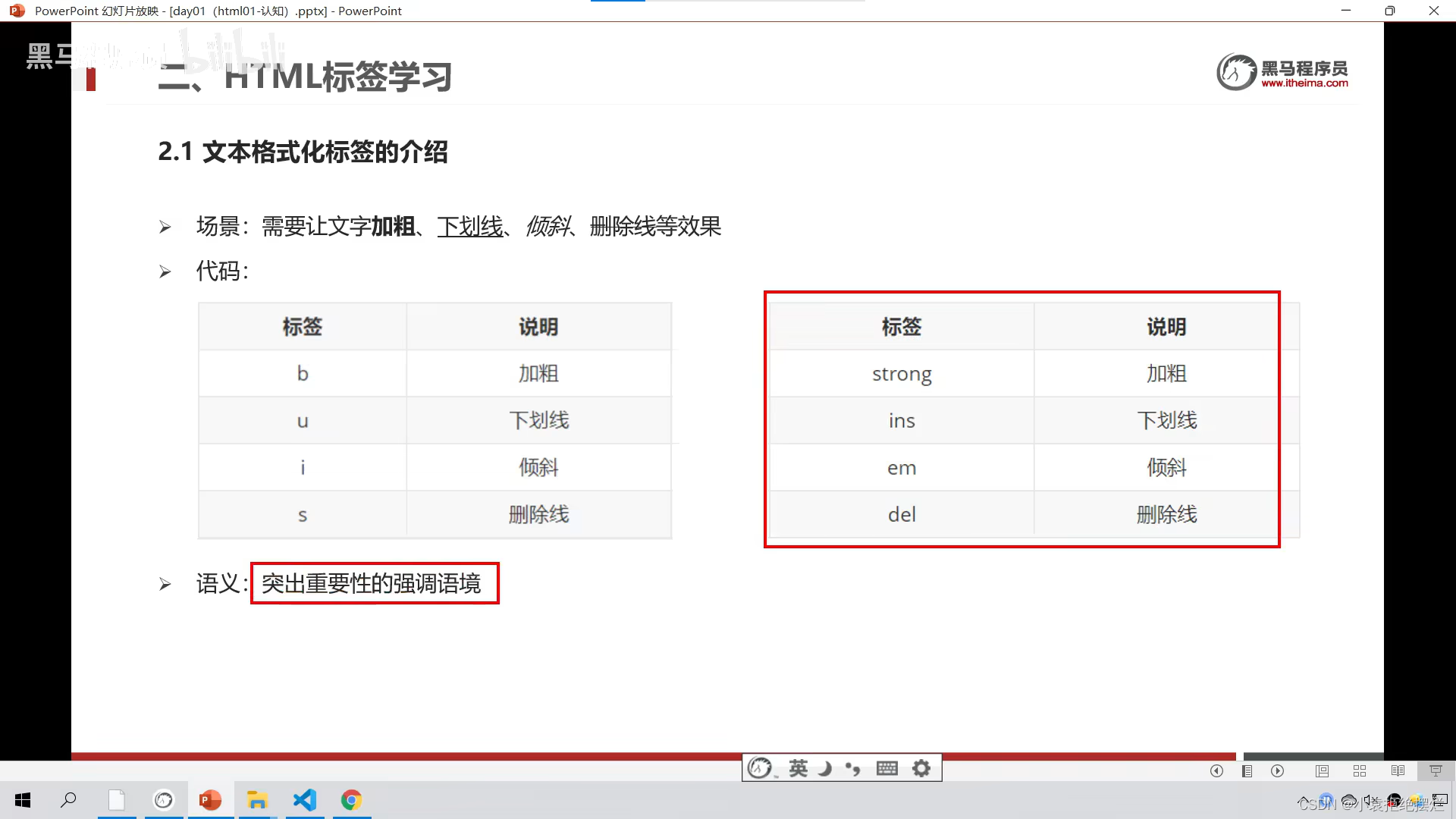1456x819 pixels.
Task: Open Visual Studio Code from the taskbar
Action: [x=305, y=800]
